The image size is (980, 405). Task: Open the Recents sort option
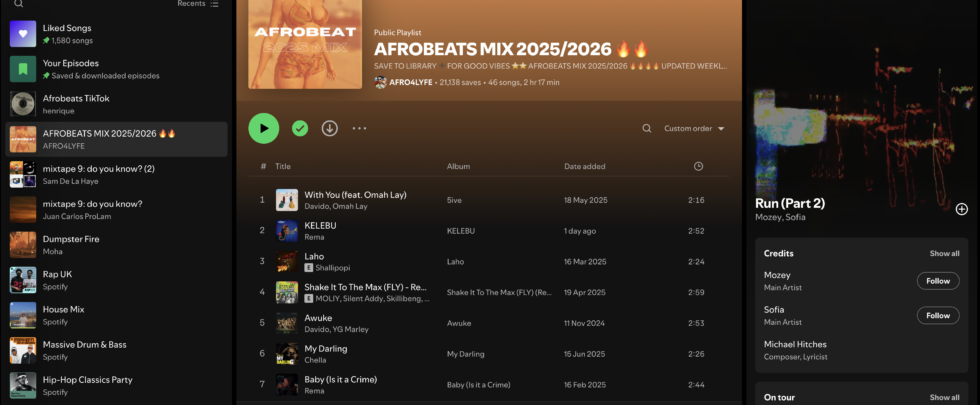pos(198,3)
